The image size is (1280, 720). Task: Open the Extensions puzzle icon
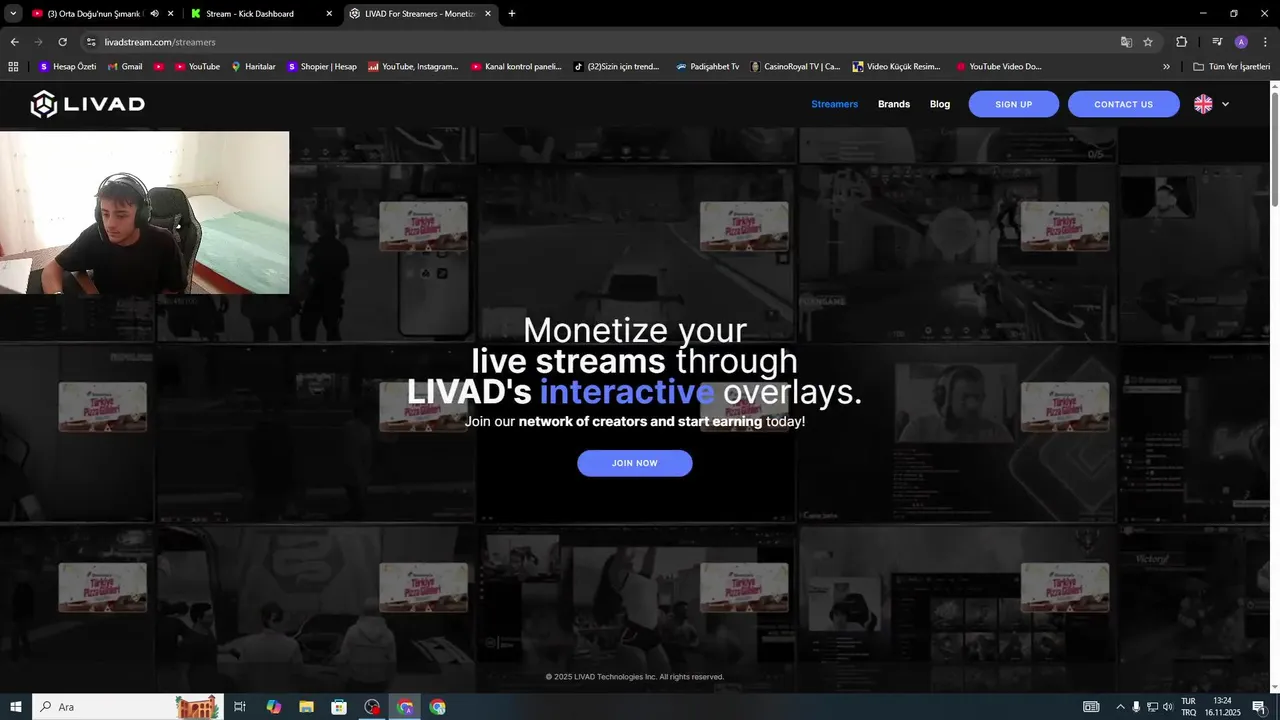click(x=1181, y=42)
